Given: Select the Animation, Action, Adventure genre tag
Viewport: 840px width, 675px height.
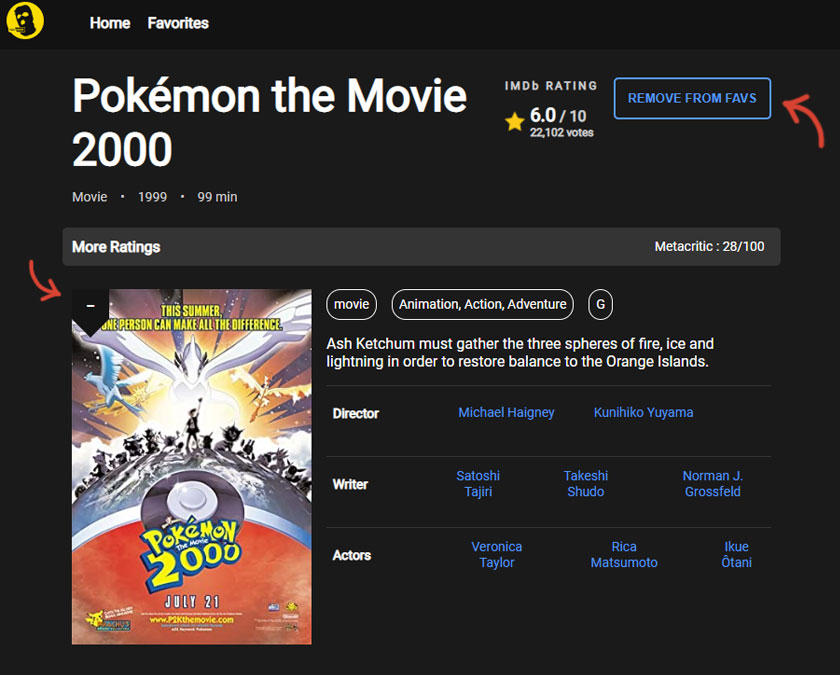Looking at the screenshot, I should coord(482,304).
